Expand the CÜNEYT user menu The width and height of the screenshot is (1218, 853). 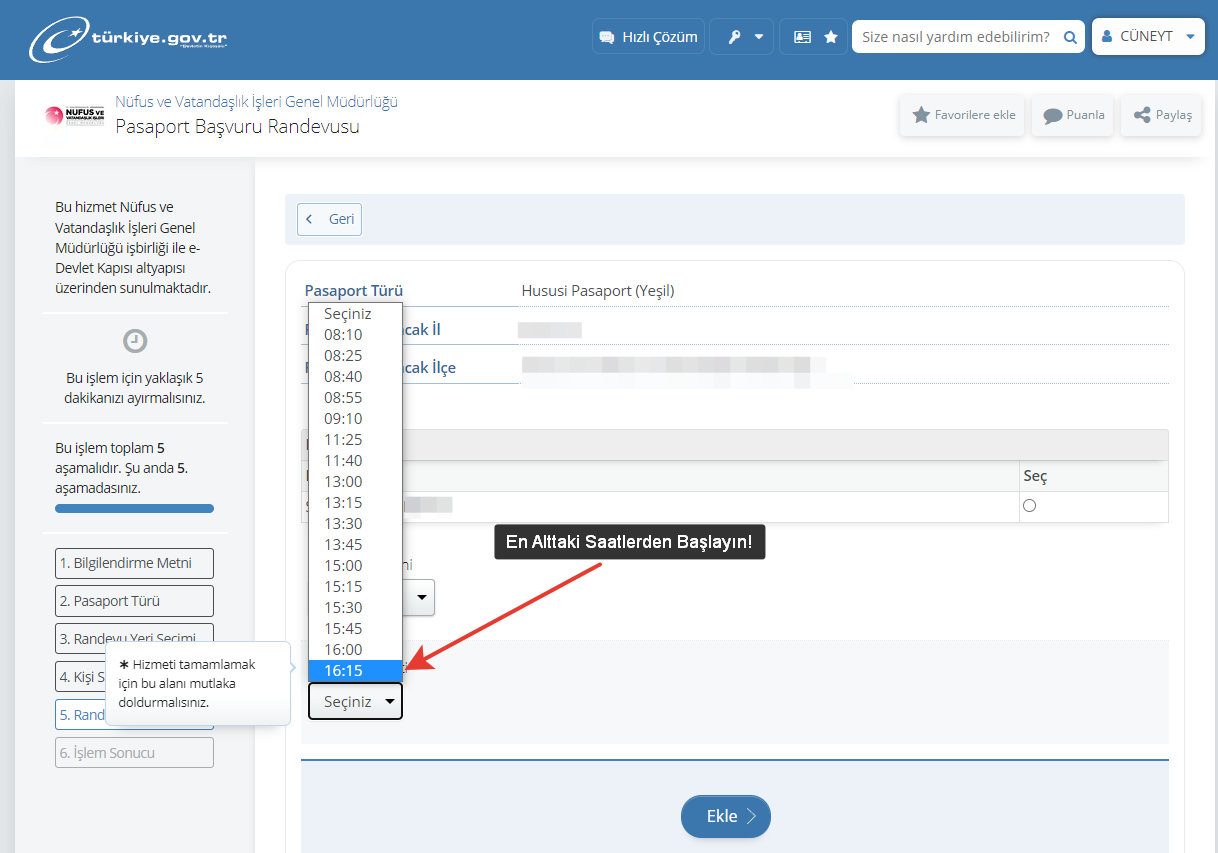tap(1147, 37)
